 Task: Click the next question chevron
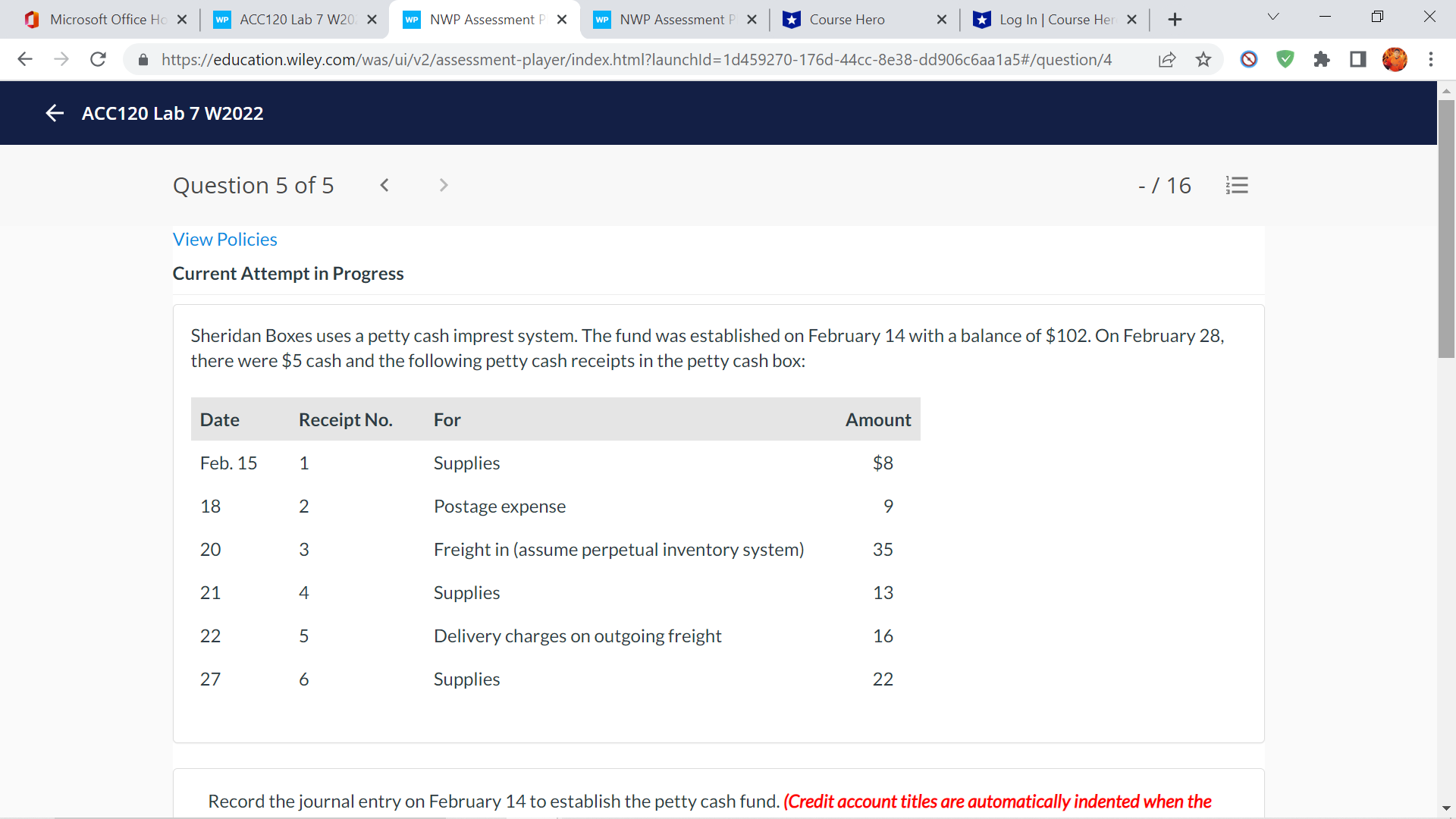[x=443, y=185]
